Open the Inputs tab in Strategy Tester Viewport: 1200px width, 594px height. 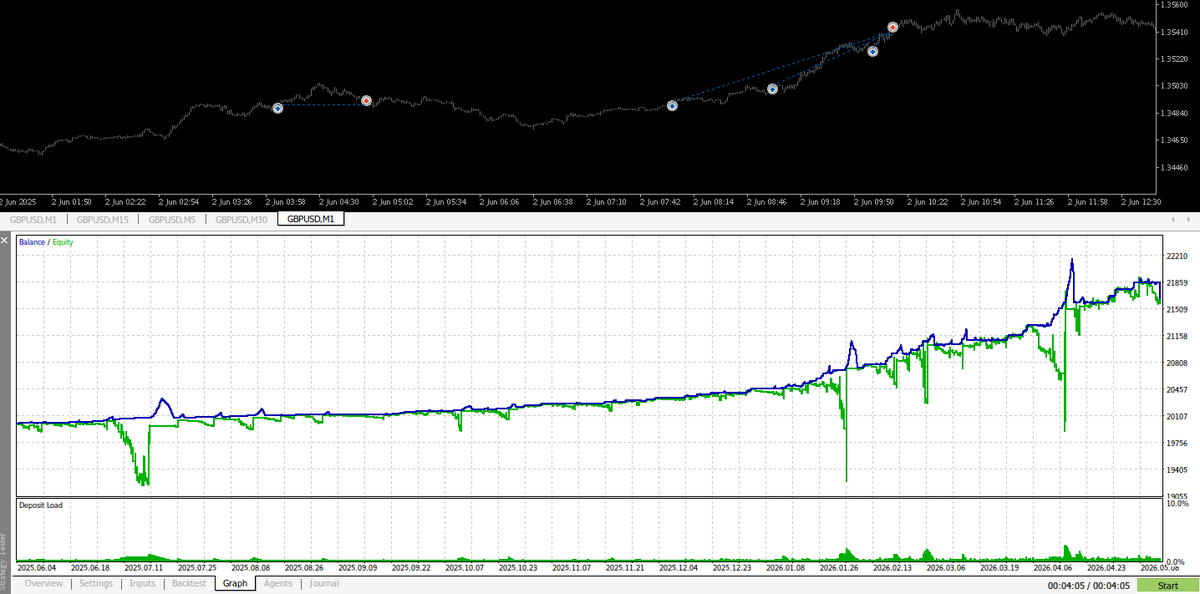143,583
